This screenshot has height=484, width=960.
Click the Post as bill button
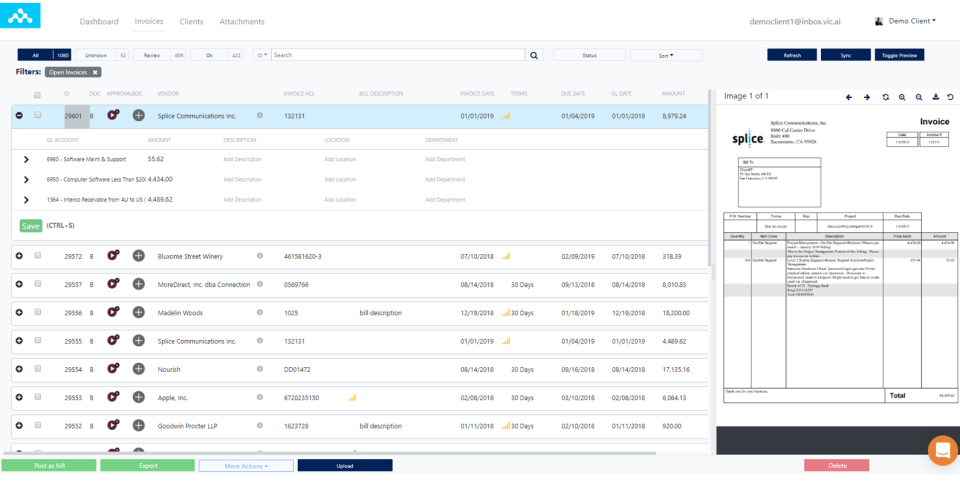pos(49,466)
